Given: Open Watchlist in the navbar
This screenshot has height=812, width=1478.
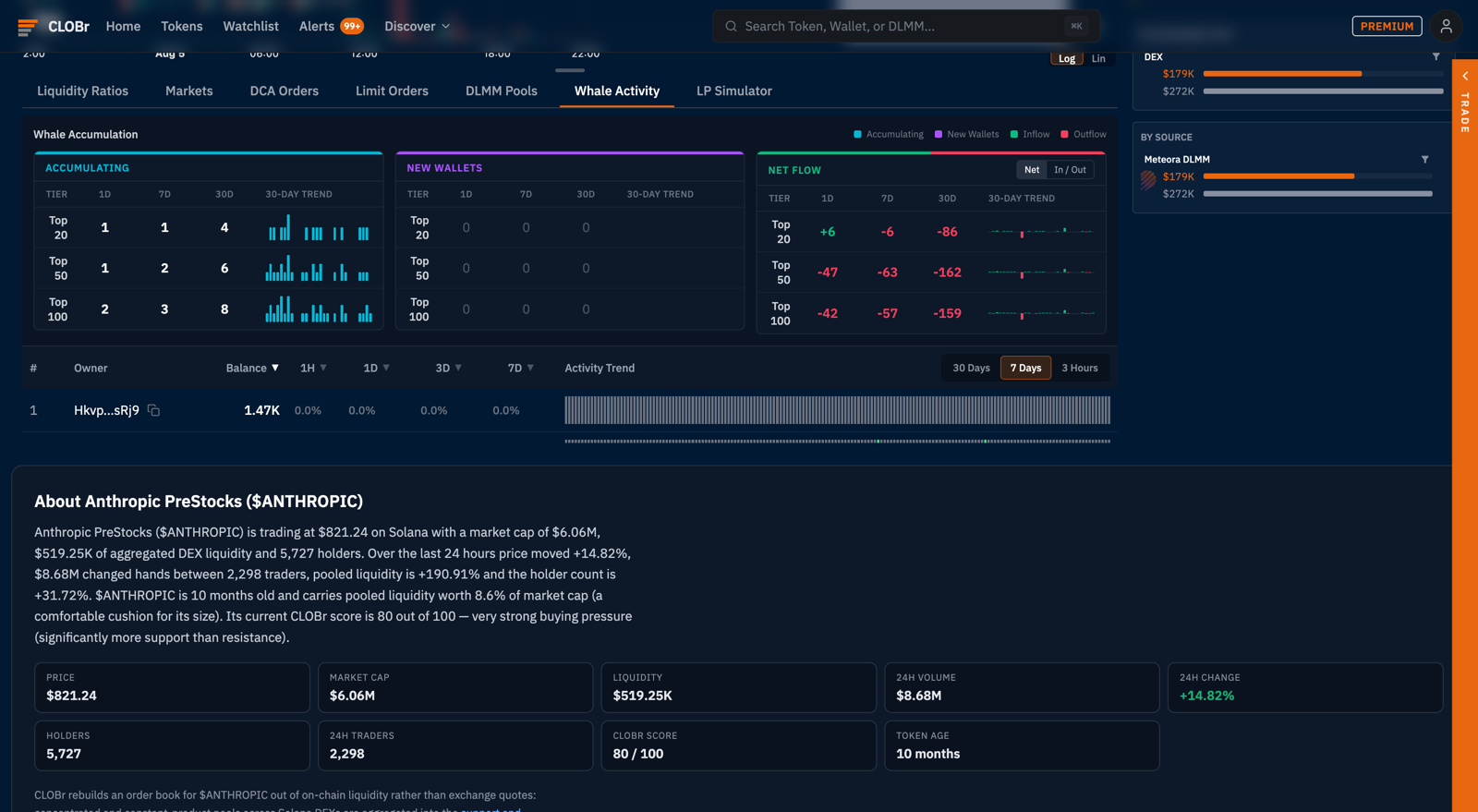Looking at the screenshot, I should click(x=250, y=26).
